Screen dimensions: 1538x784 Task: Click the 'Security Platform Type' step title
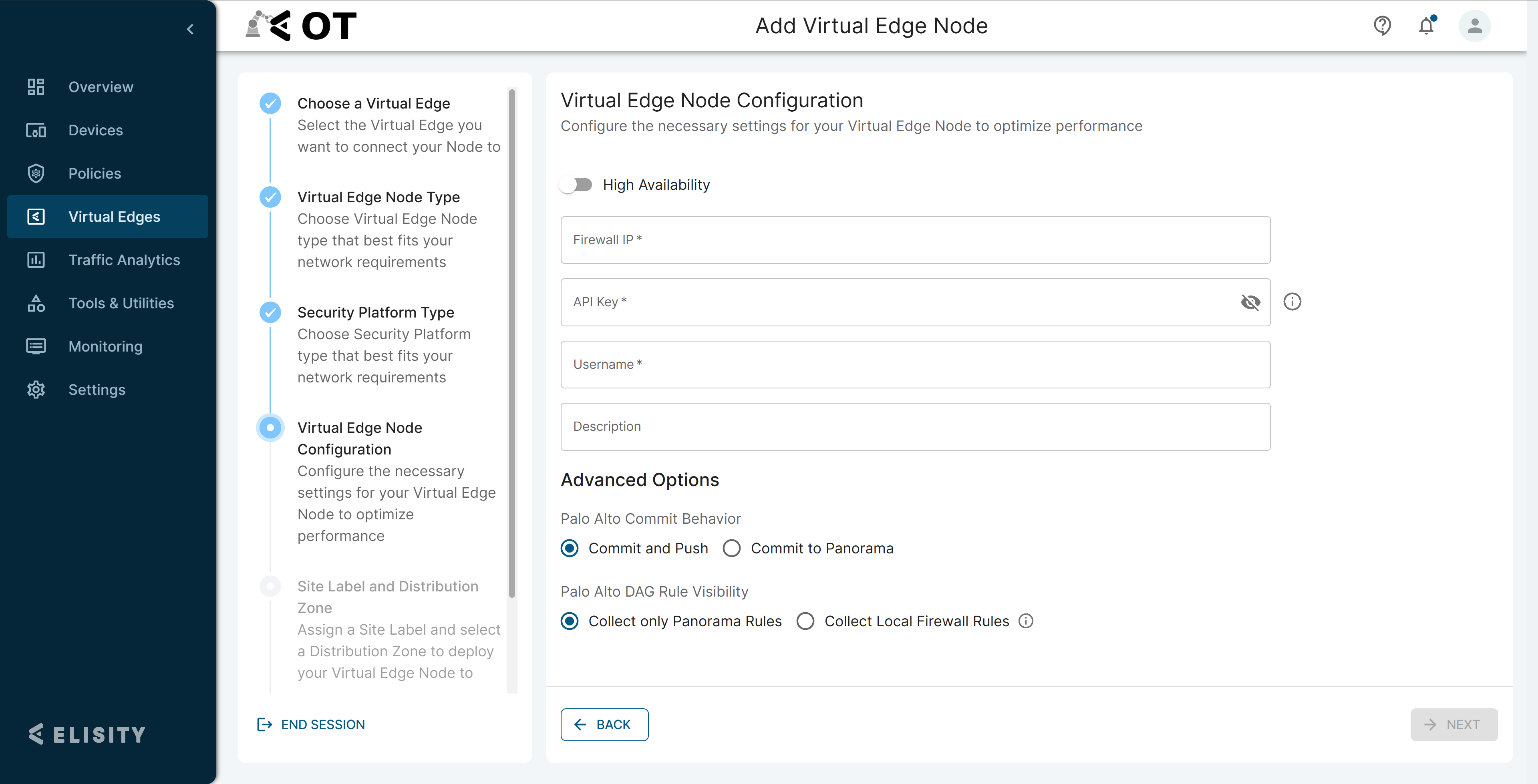[376, 312]
